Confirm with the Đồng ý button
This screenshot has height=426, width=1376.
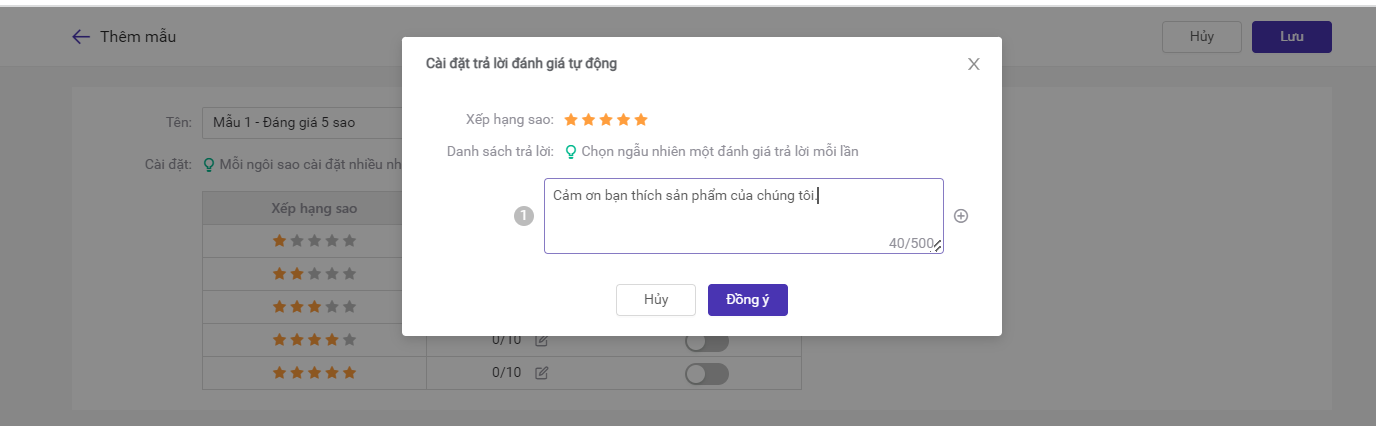pyautogui.click(x=748, y=300)
